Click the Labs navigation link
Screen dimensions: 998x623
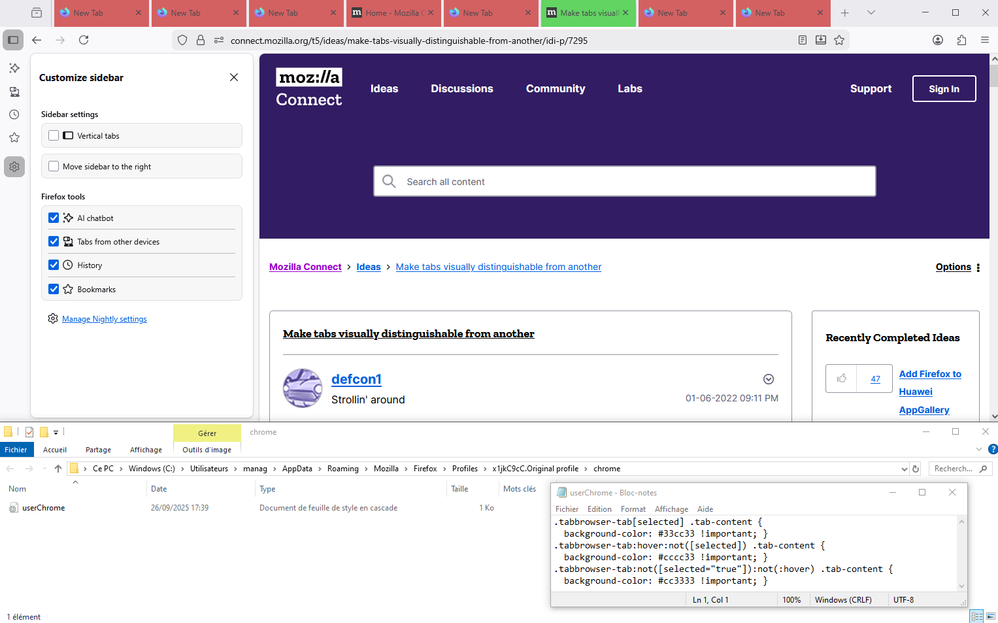coord(629,88)
